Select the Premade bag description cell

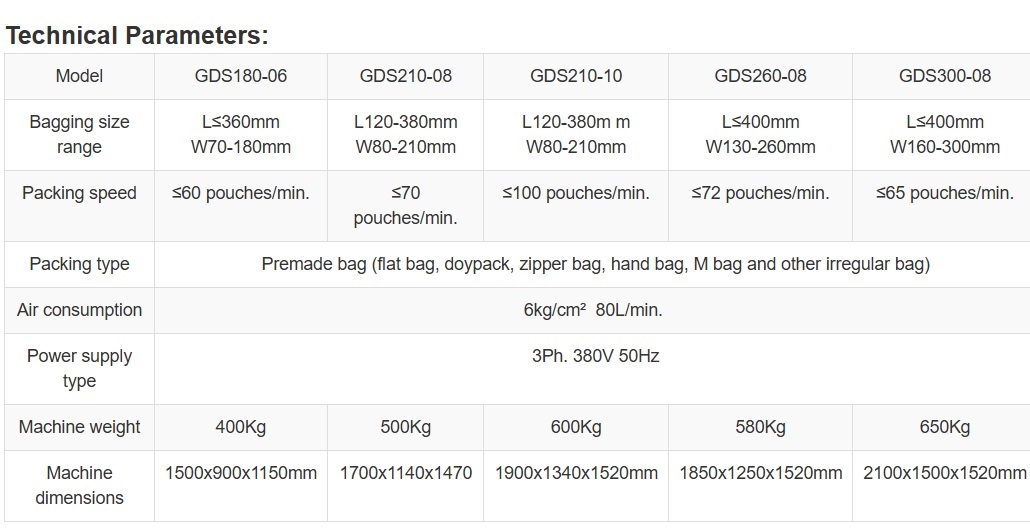pos(595,264)
